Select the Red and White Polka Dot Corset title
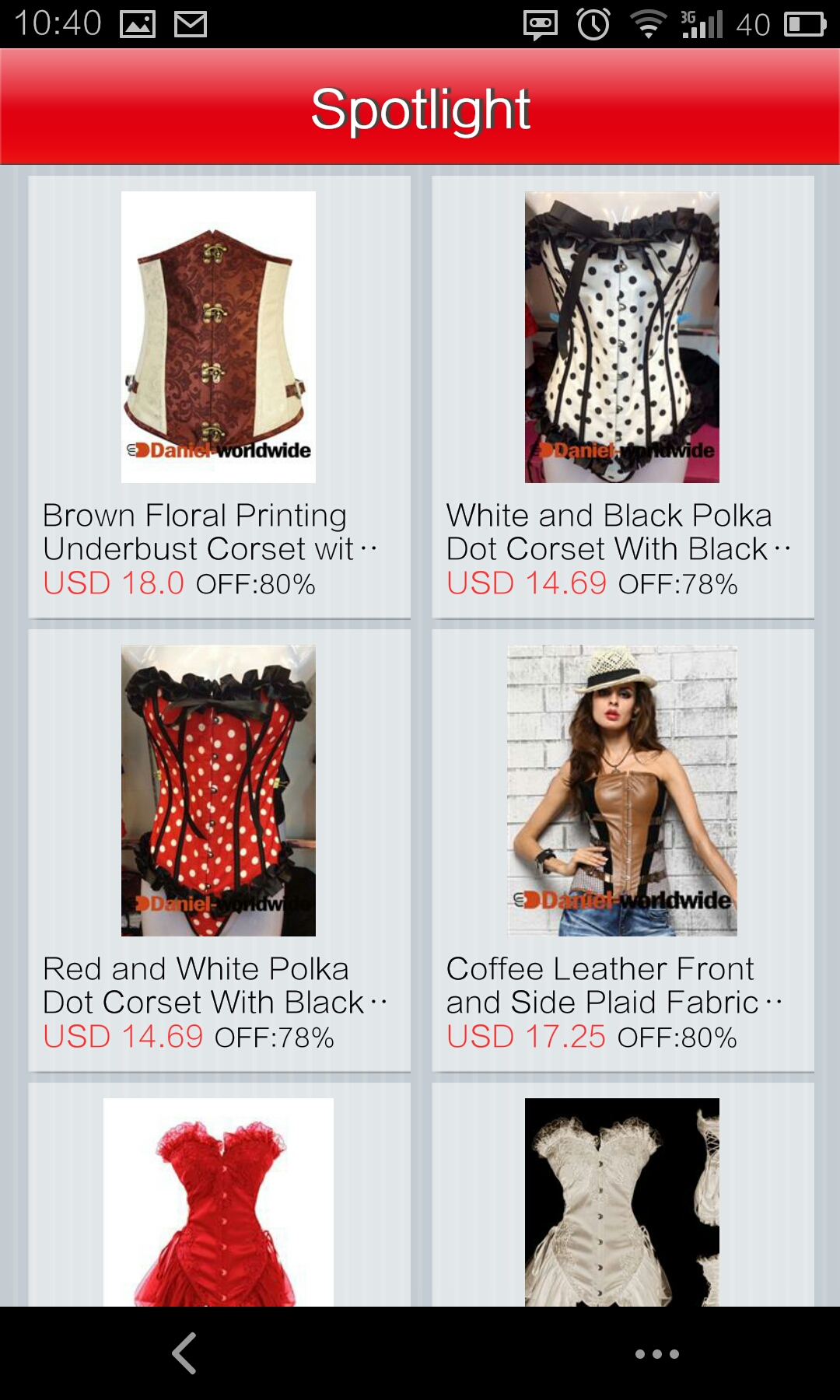 (215, 985)
